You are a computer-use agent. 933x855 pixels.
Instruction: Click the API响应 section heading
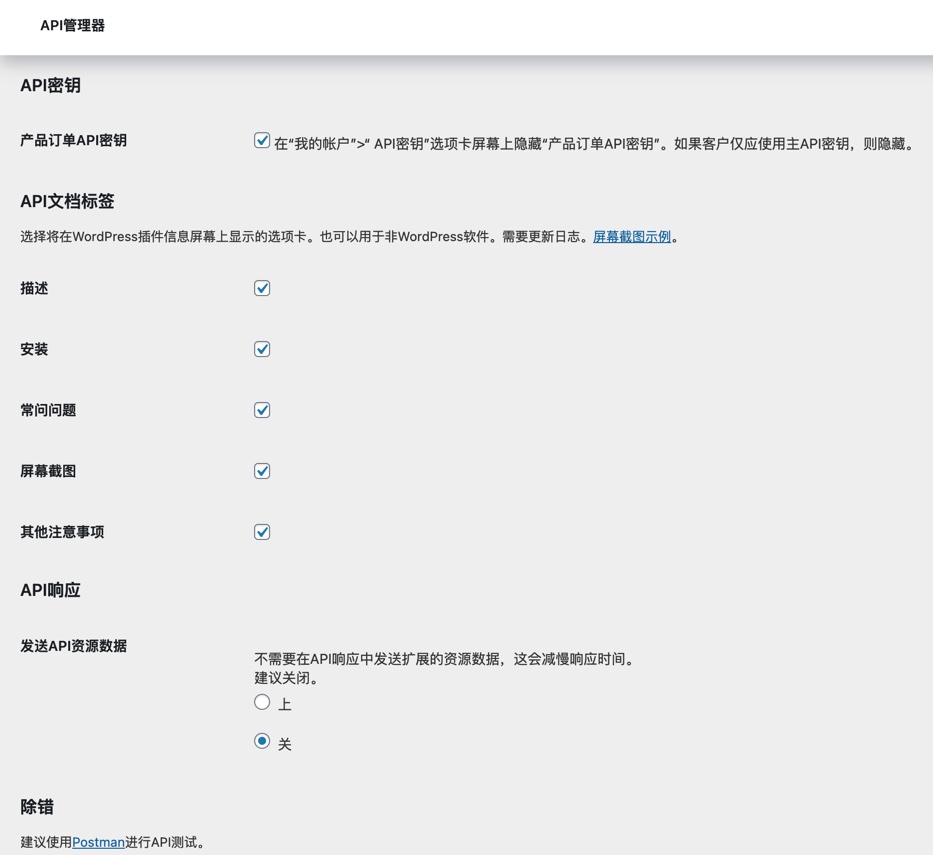pos(51,590)
